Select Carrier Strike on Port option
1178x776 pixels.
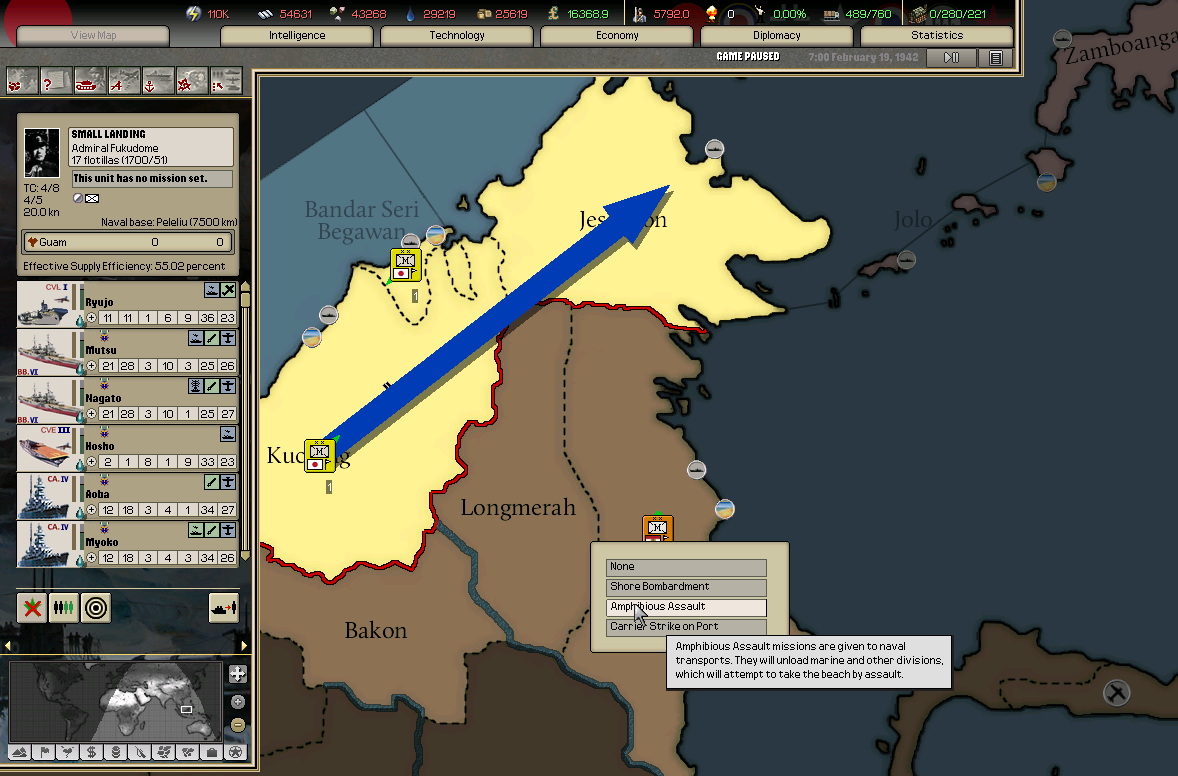point(686,627)
